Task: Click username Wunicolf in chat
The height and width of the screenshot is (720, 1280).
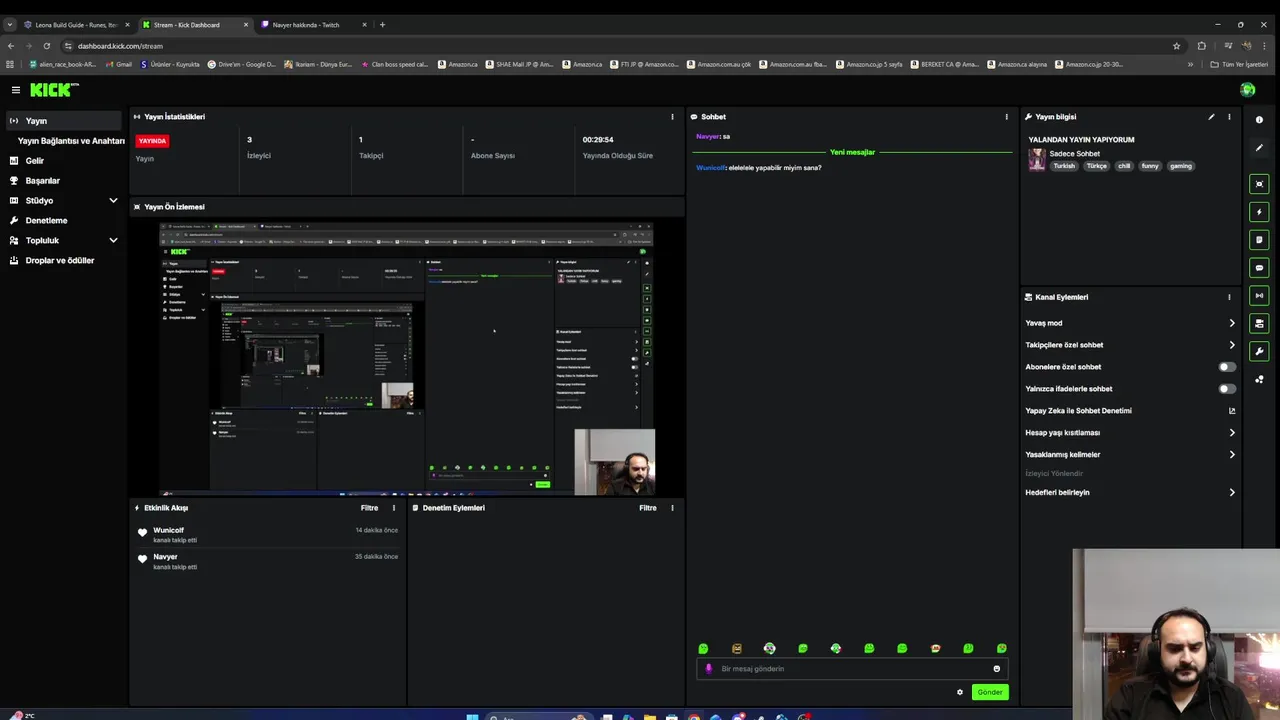Action: (x=711, y=168)
